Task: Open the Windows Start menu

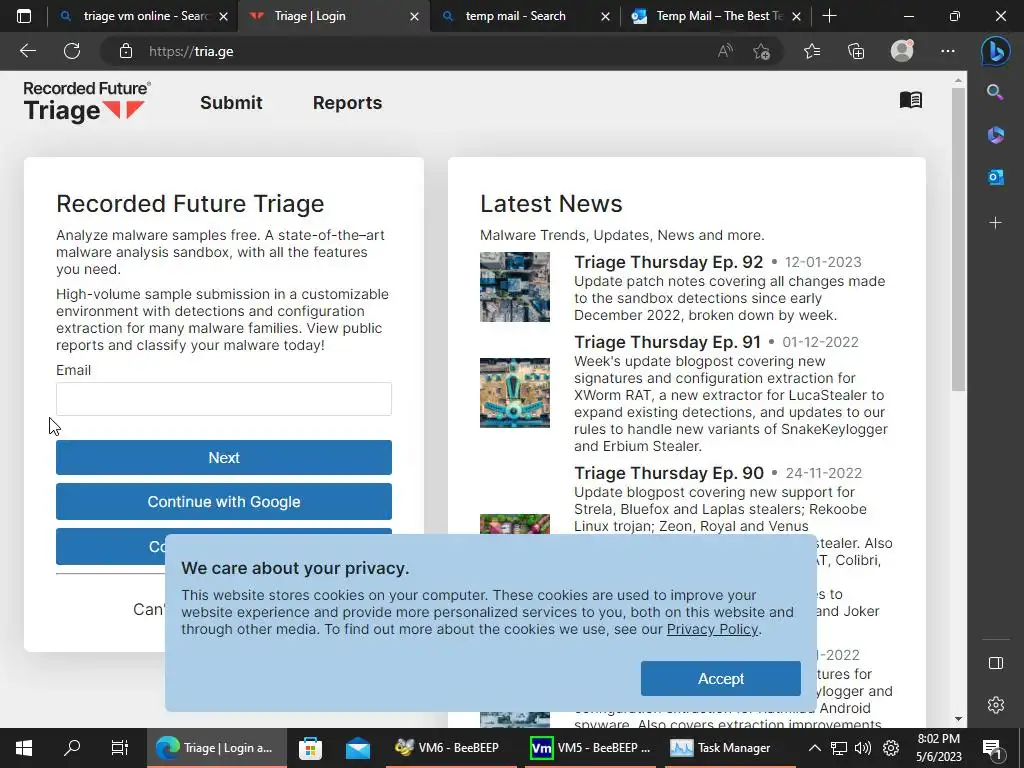Action: pos(24,748)
